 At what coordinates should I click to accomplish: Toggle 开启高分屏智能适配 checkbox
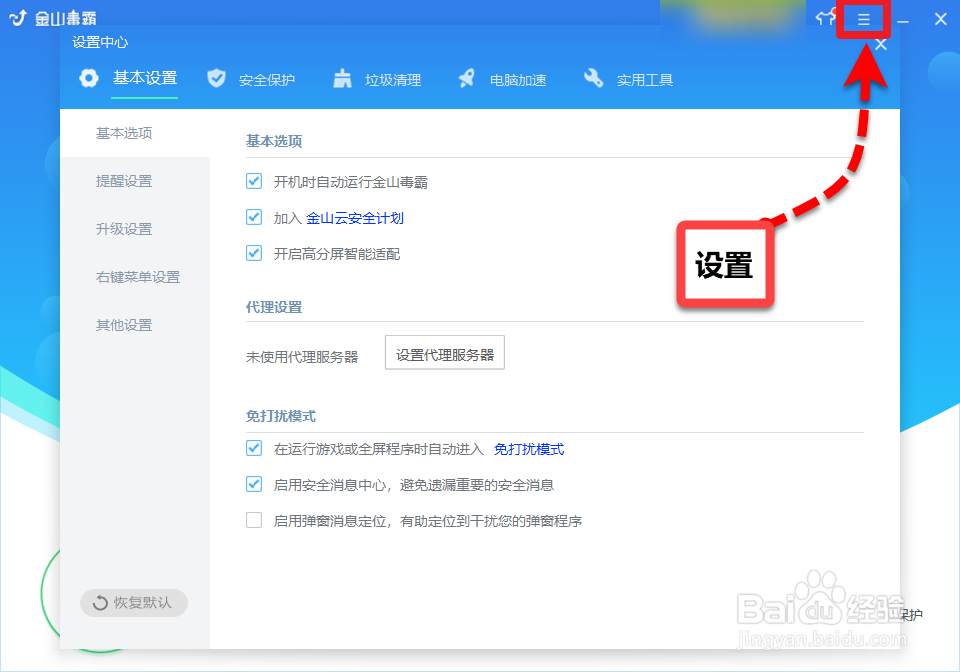[254, 253]
